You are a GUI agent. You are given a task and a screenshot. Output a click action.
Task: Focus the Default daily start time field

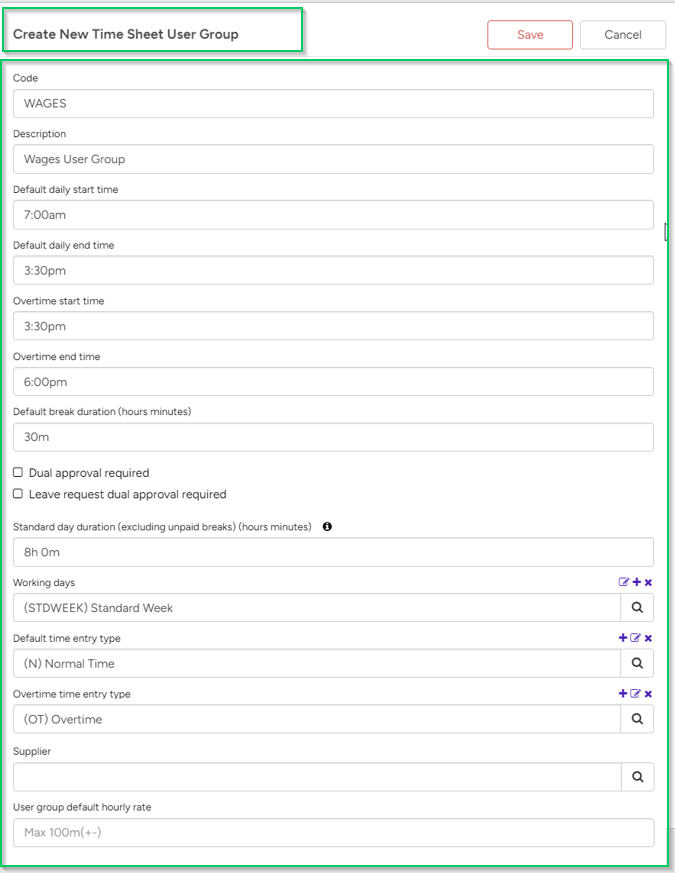333,215
